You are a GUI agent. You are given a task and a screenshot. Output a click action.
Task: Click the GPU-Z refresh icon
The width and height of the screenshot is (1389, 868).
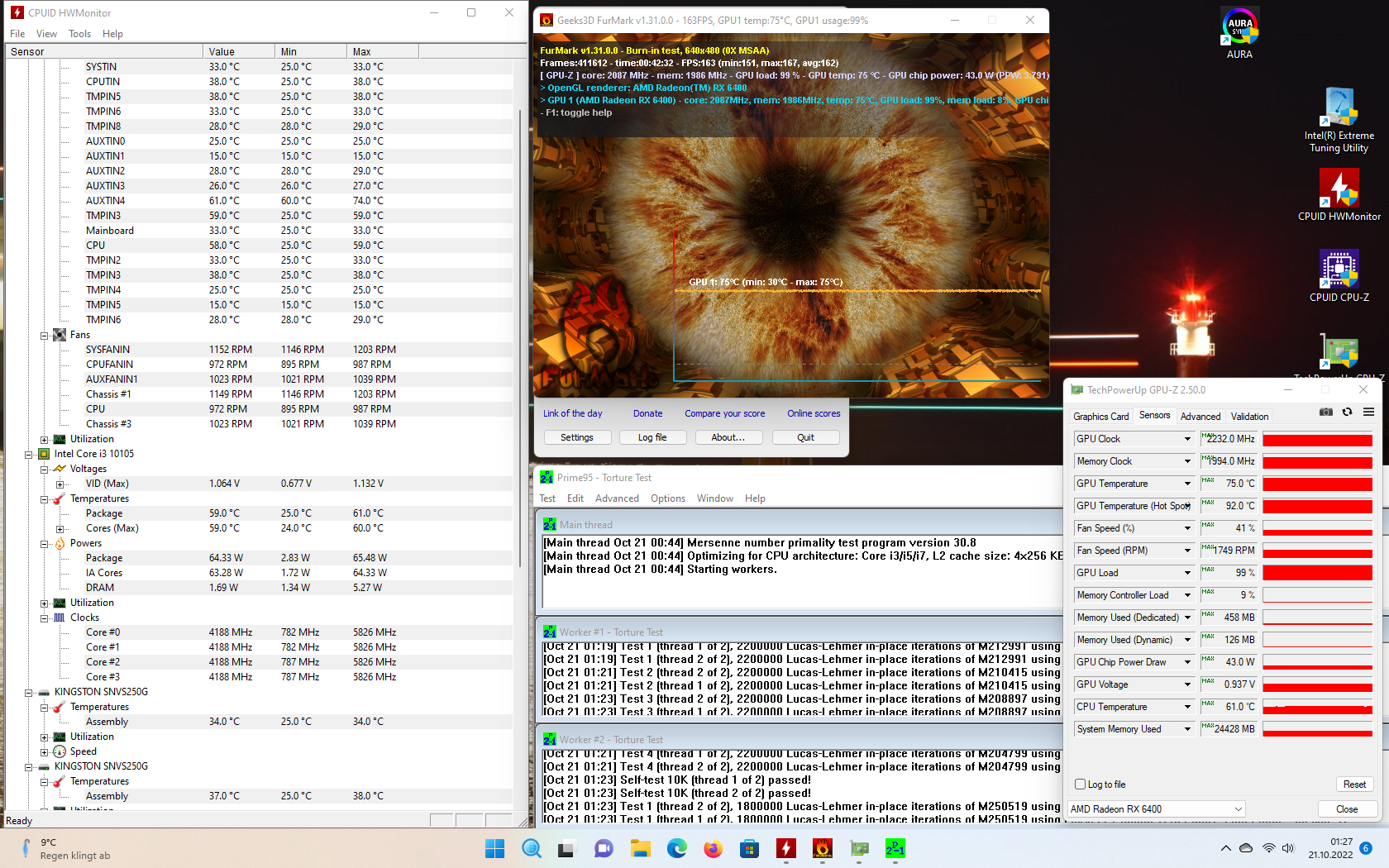tap(1347, 412)
